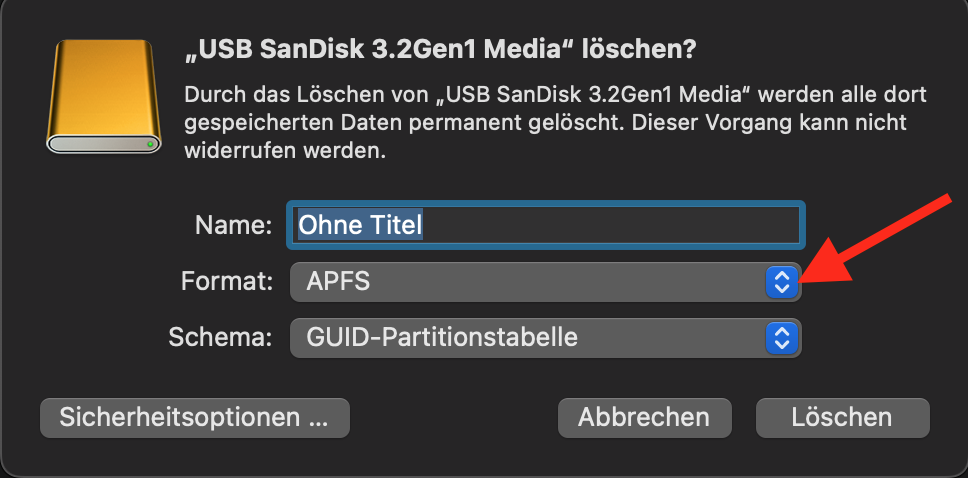The height and width of the screenshot is (478, 968).
Task: Click the "Format:" label
Action: pos(227,282)
